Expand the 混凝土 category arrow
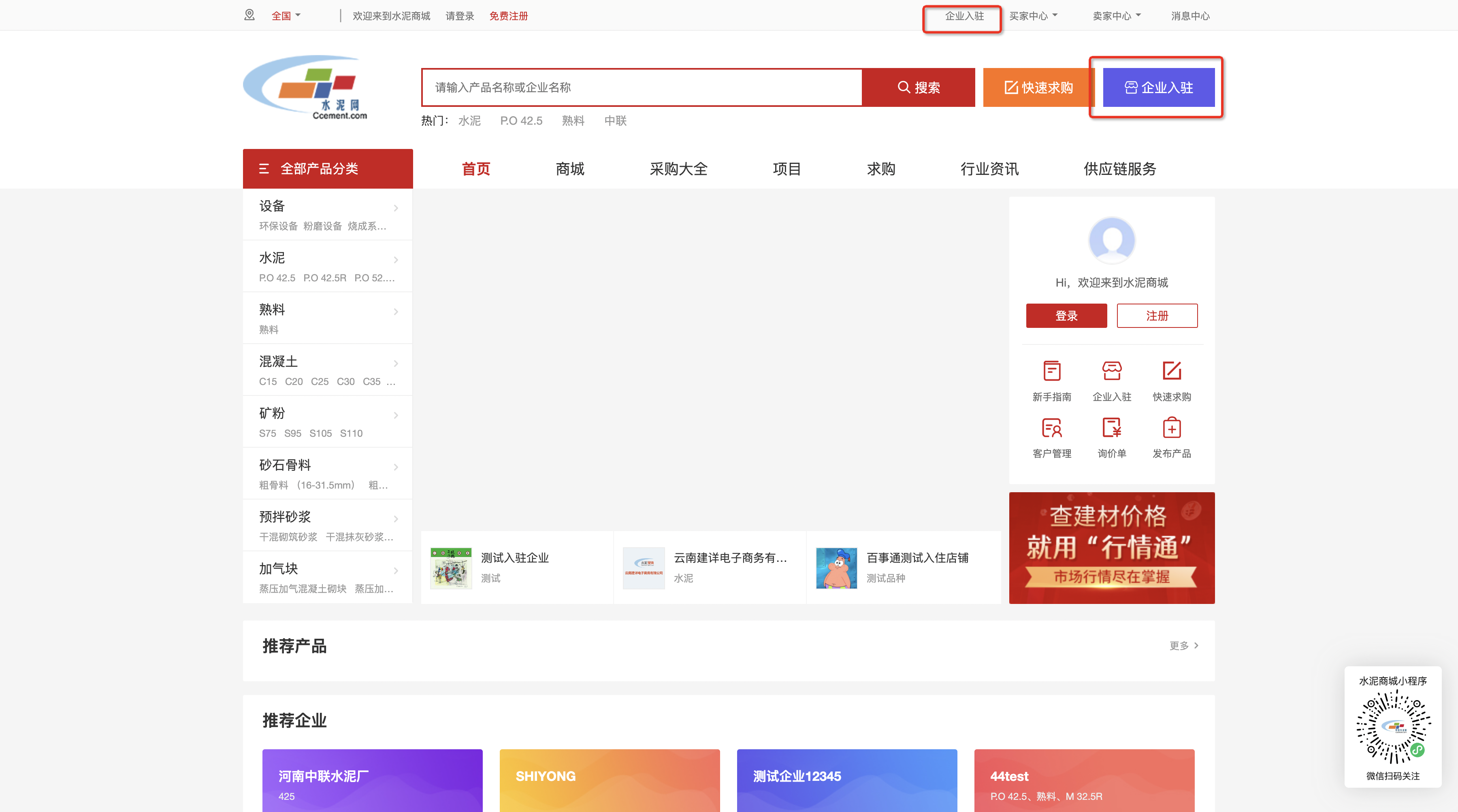The image size is (1458, 812). click(x=396, y=363)
